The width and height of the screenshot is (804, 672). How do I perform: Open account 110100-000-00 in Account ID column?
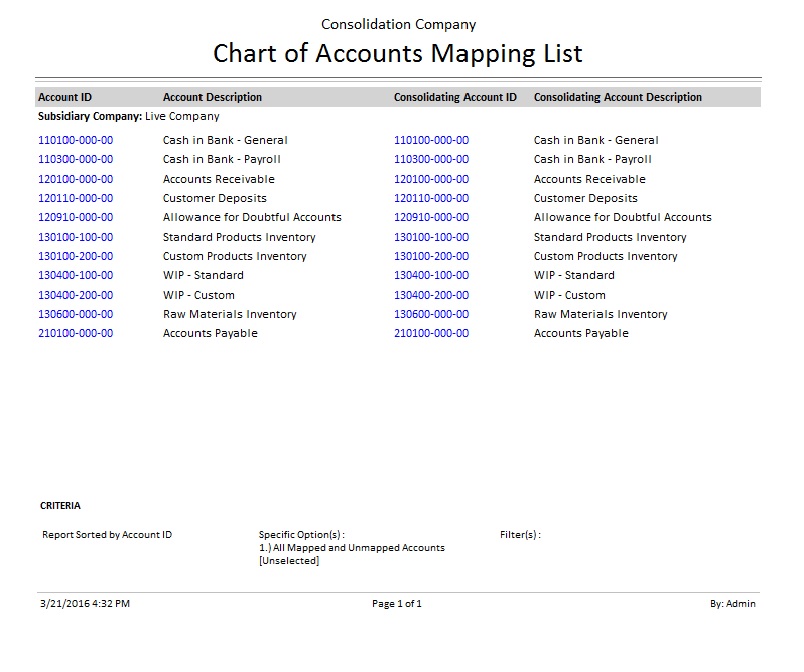pyautogui.click(x=75, y=140)
